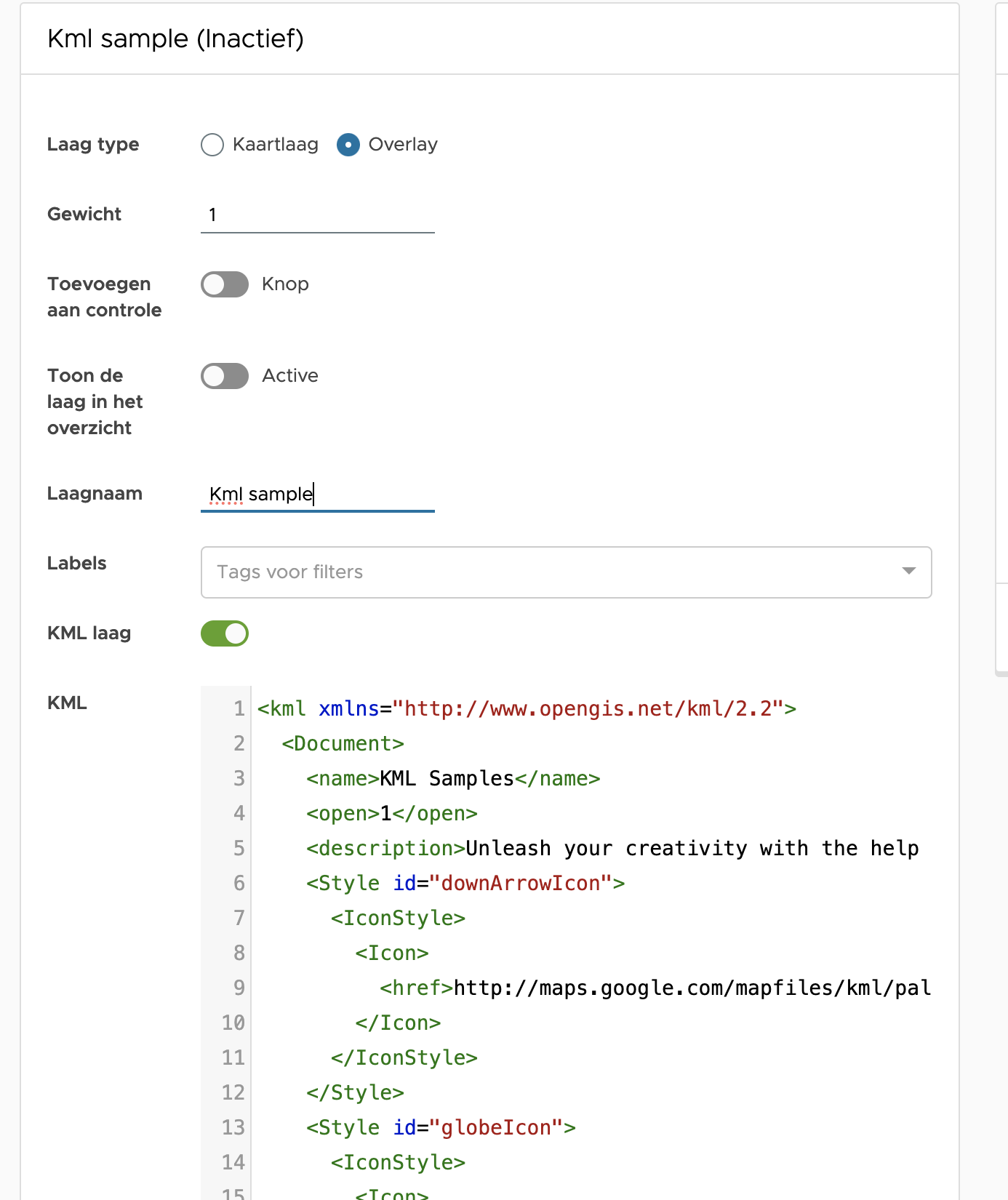The height and width of the screenshot is (1200, 1008).
Task: Disable the green KML laag toggle
Action: (x=225, y=633)
